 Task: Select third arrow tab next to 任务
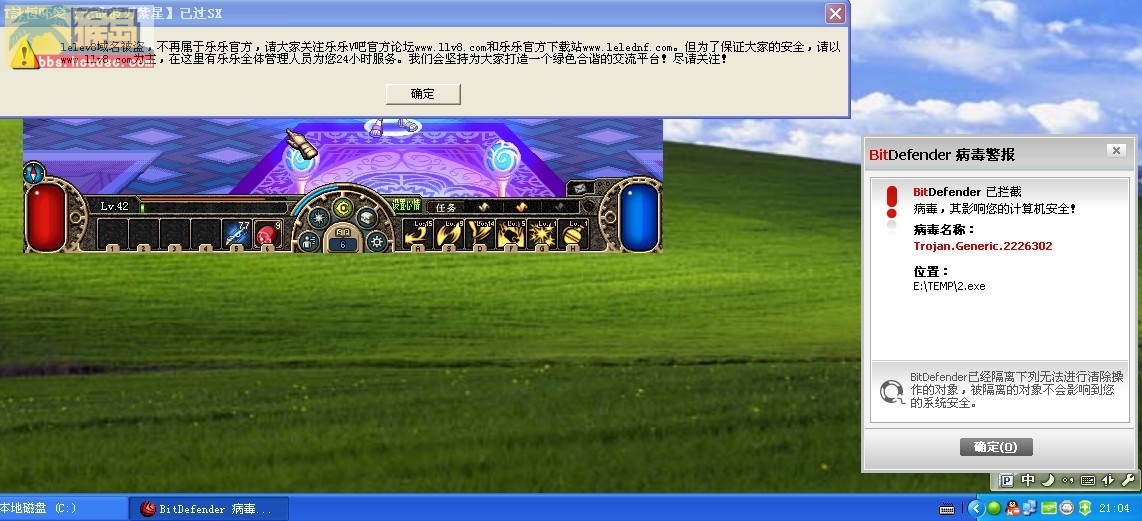pyautogui.click(x=559, y=207)
